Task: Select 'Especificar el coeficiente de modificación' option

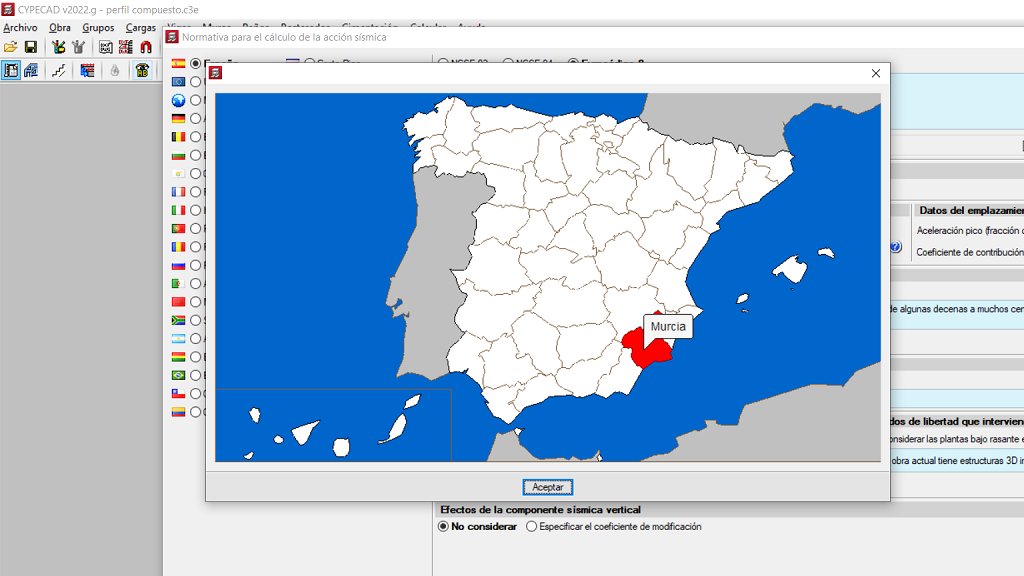Action: [532, 526]
